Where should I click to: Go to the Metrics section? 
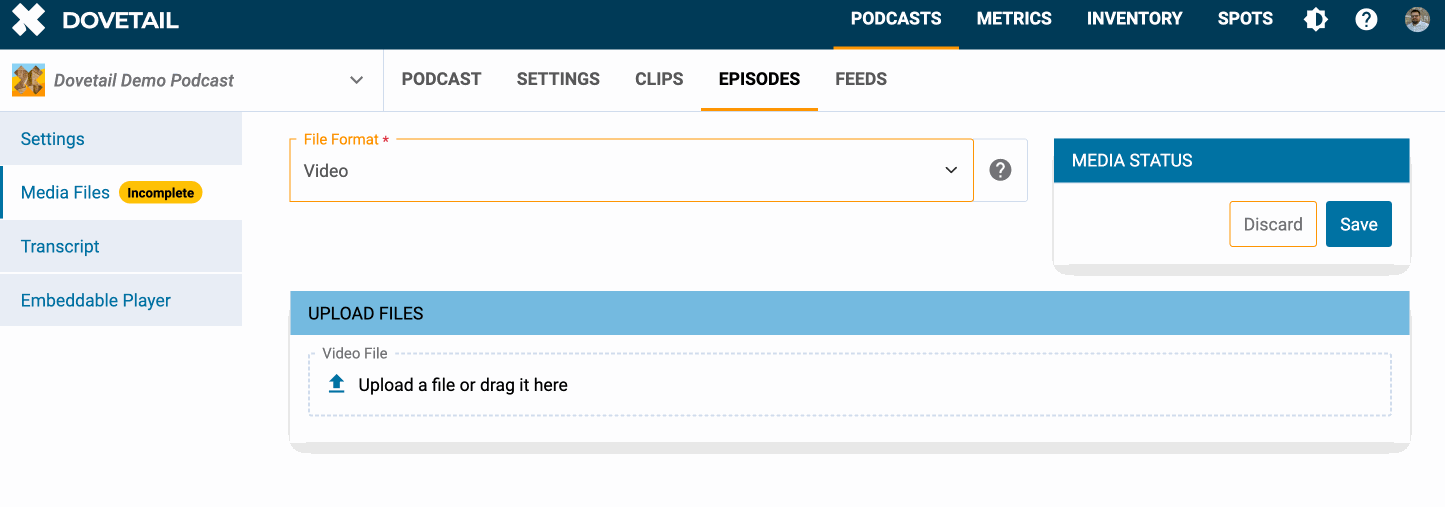tap(1014, 19)
